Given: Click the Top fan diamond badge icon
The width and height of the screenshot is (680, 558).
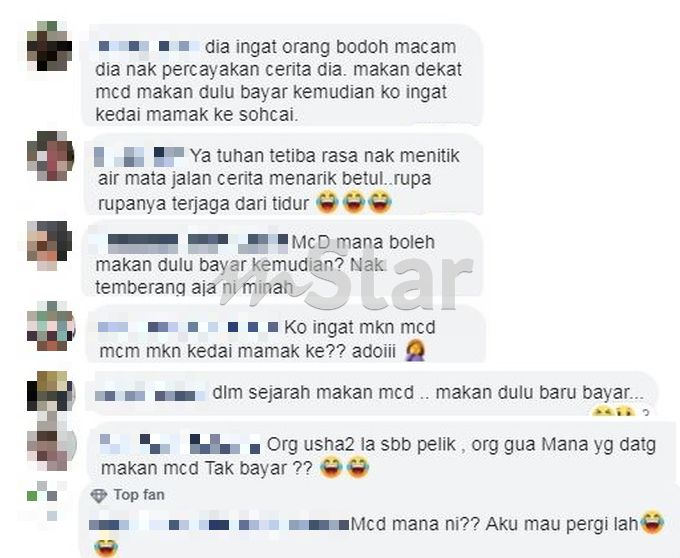Looking at the screenshot, I should 98,496.
